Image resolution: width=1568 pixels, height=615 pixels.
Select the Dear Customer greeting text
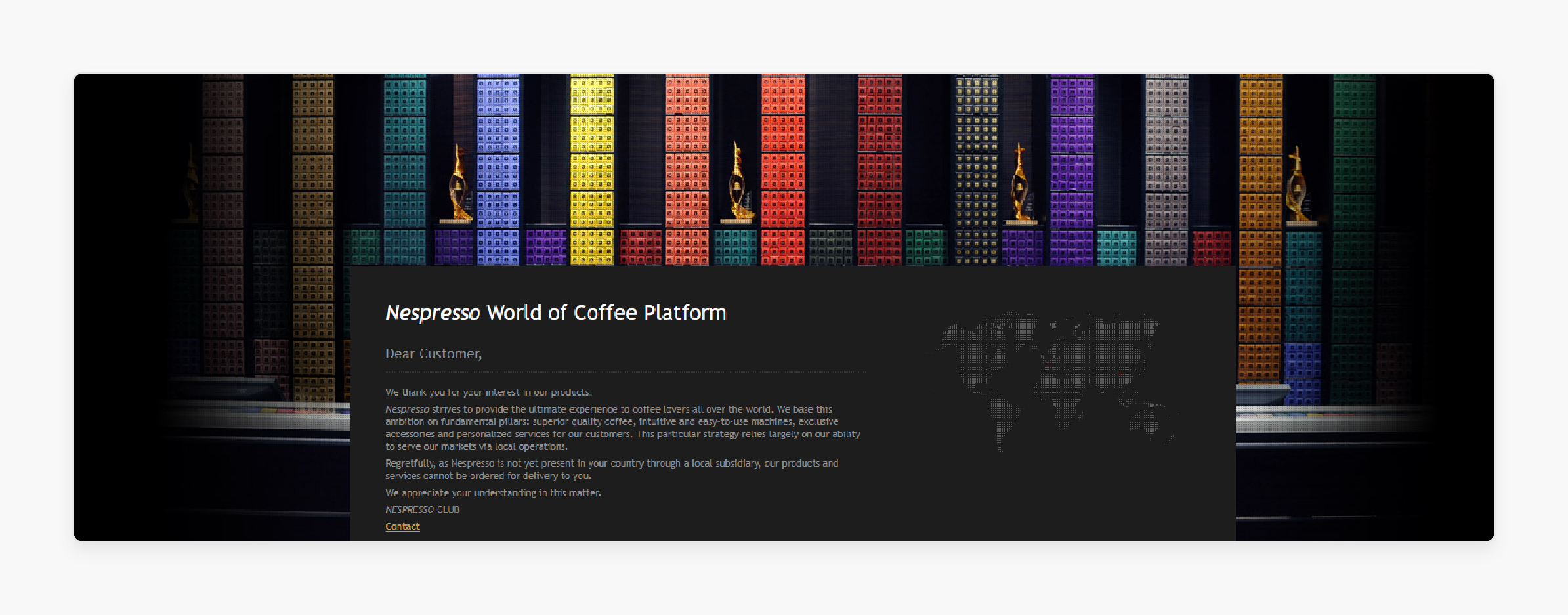[x=433, y=354]
